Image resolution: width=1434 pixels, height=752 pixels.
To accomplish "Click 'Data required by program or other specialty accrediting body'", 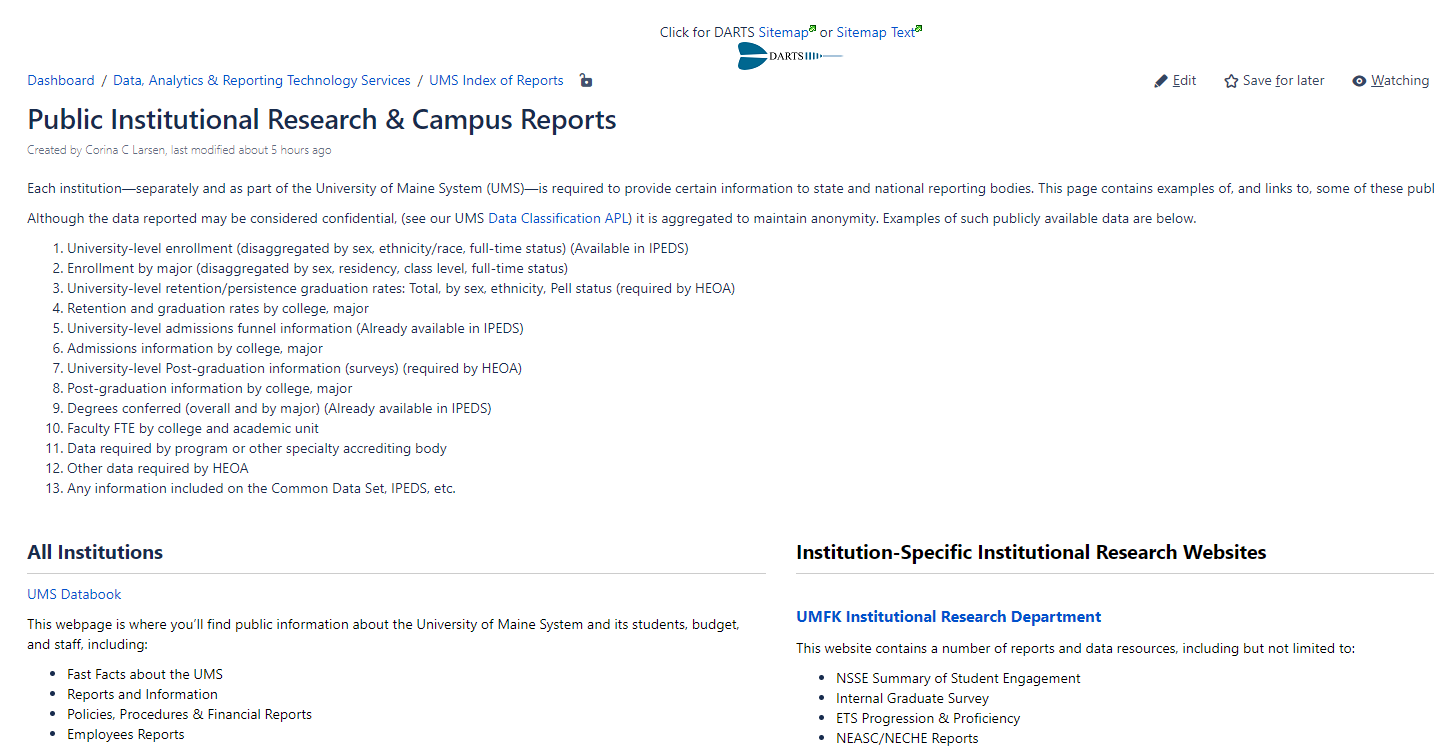I will pos(257,448).
